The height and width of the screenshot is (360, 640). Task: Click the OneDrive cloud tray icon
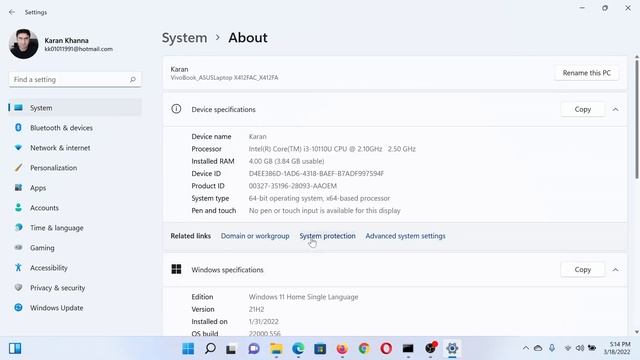coord(538,348)
